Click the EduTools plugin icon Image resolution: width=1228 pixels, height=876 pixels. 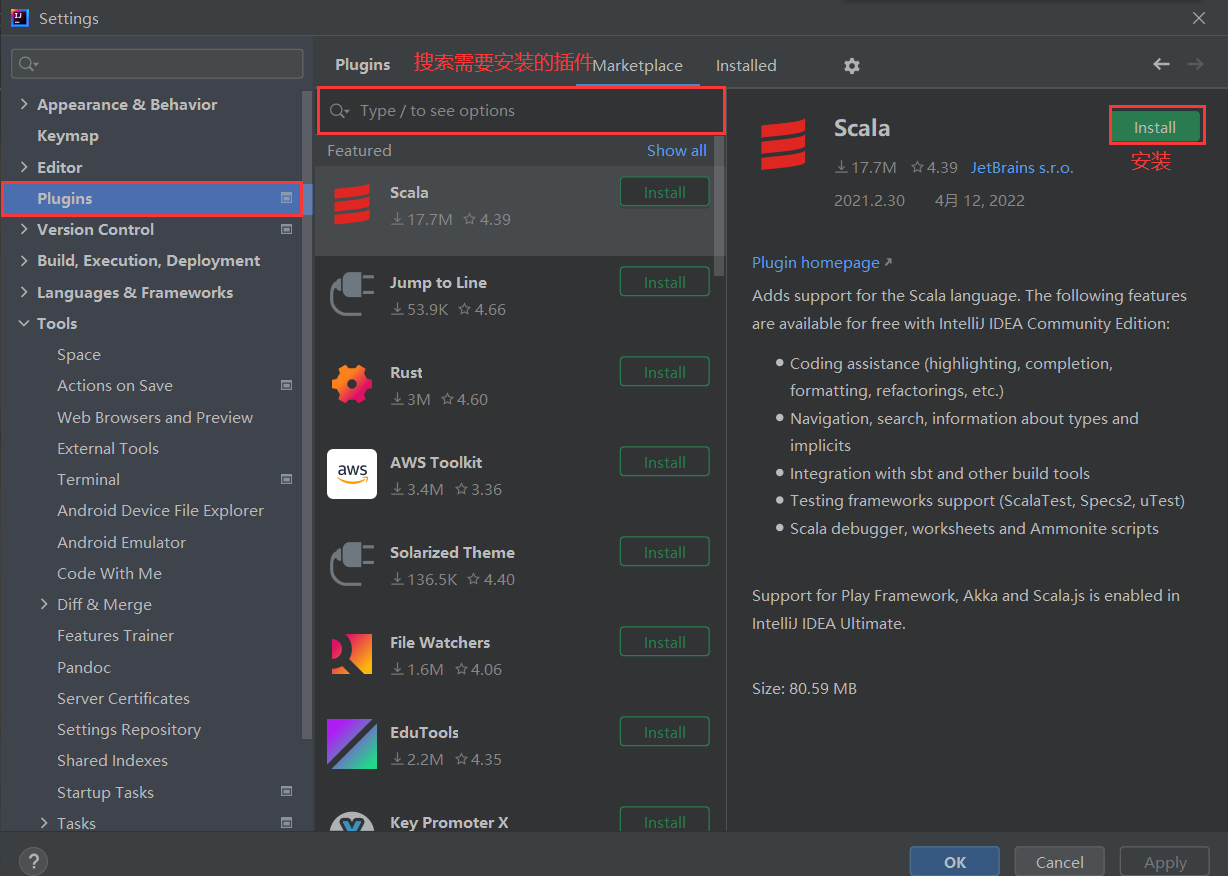click(x=352, y=744)
